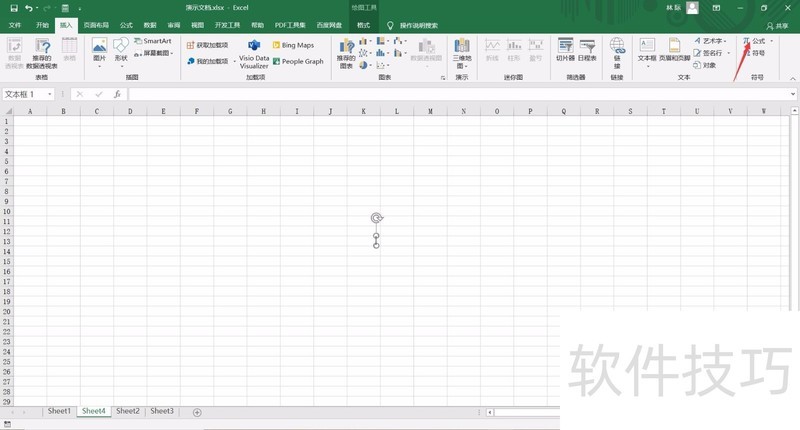Insert a People Graph add-in
Screen dimensions: 800x430
(x=298, y=61)
